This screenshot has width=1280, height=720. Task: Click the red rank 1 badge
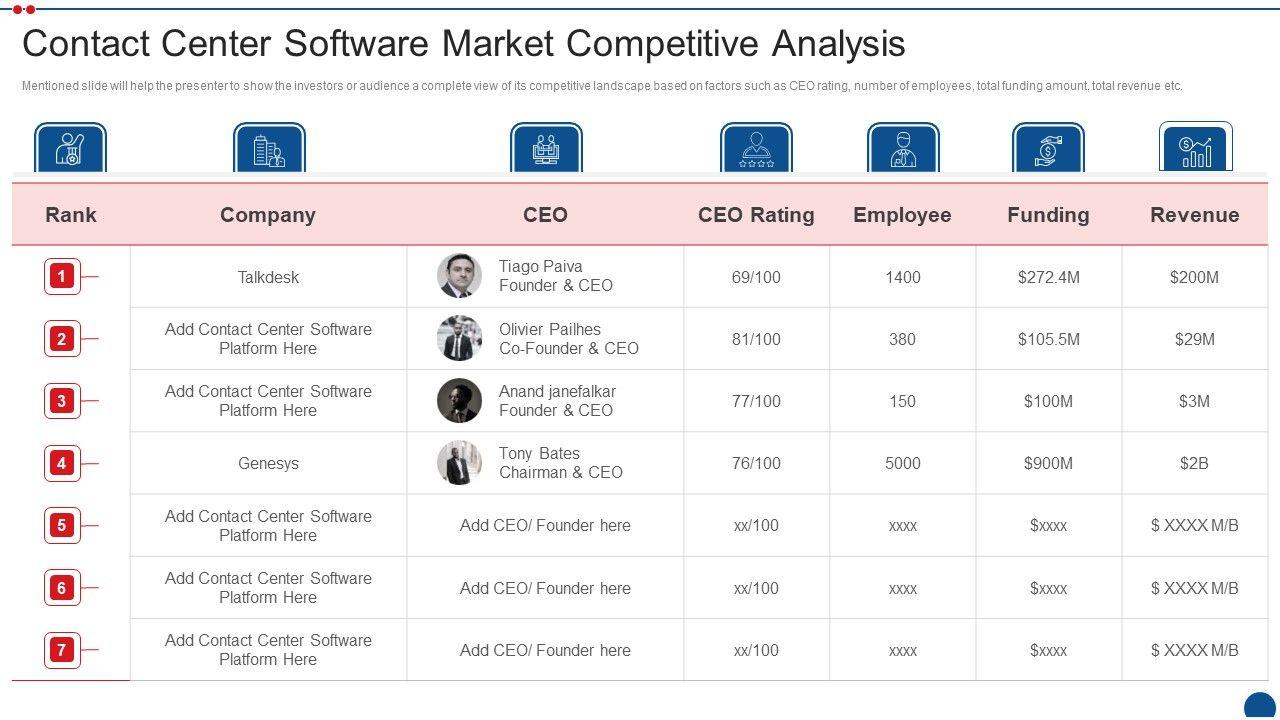[x=62, y=276]
